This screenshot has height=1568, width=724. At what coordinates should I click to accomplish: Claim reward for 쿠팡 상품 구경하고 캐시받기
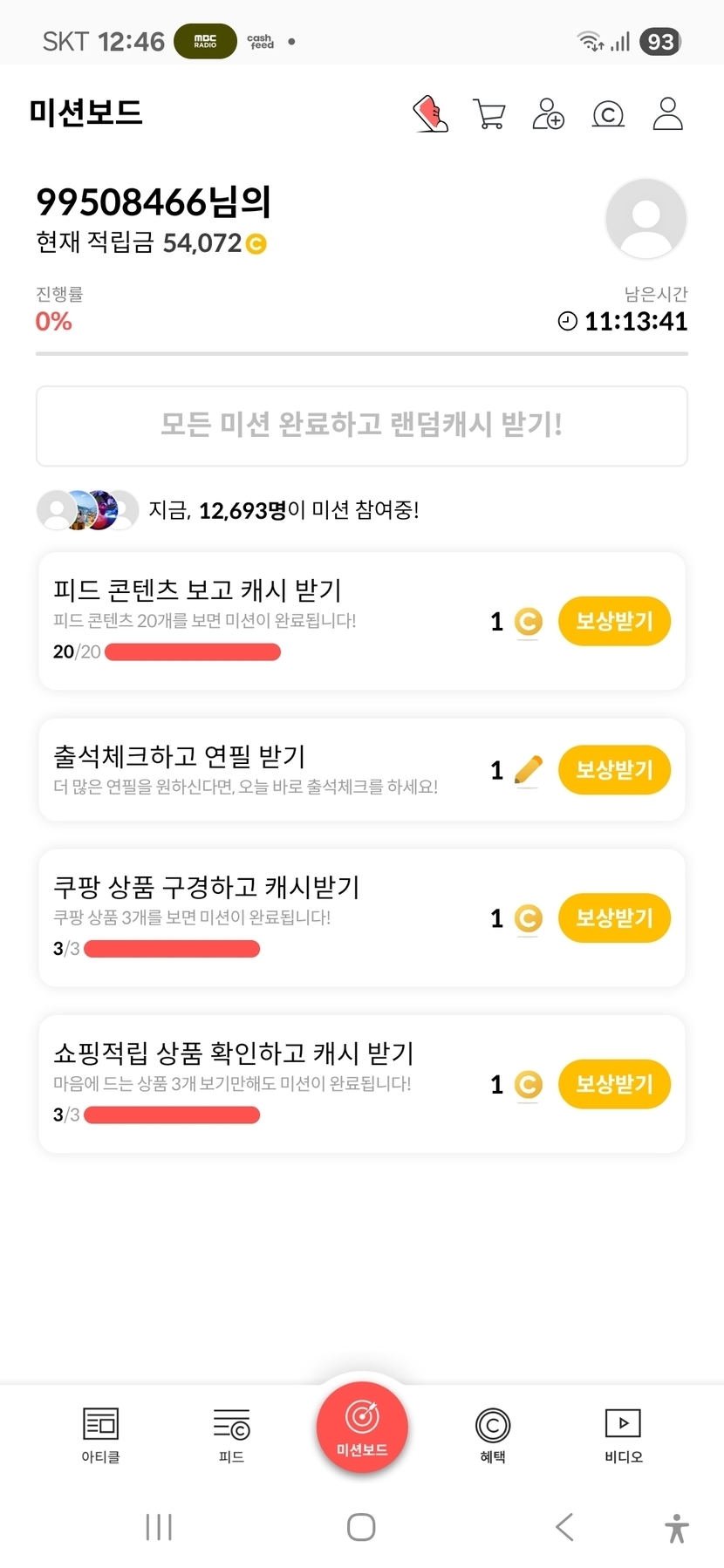[x=614, y=918]
